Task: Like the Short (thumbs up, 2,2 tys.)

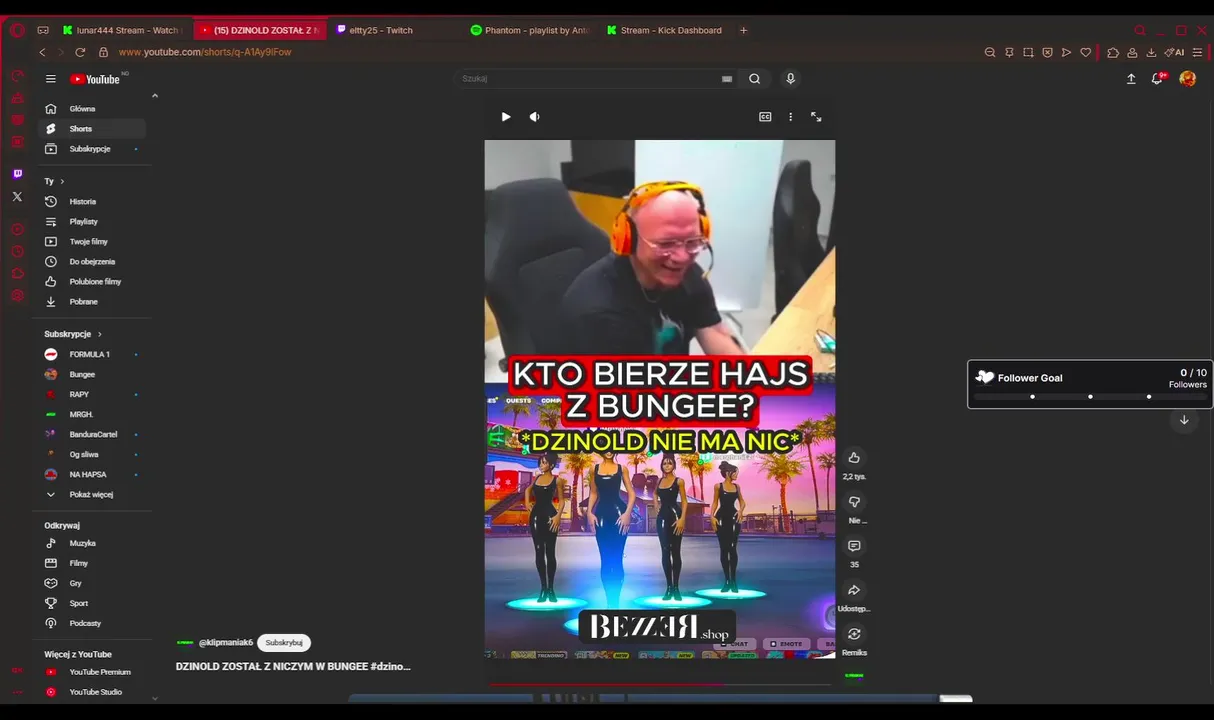Action: (x=854, y=458)
